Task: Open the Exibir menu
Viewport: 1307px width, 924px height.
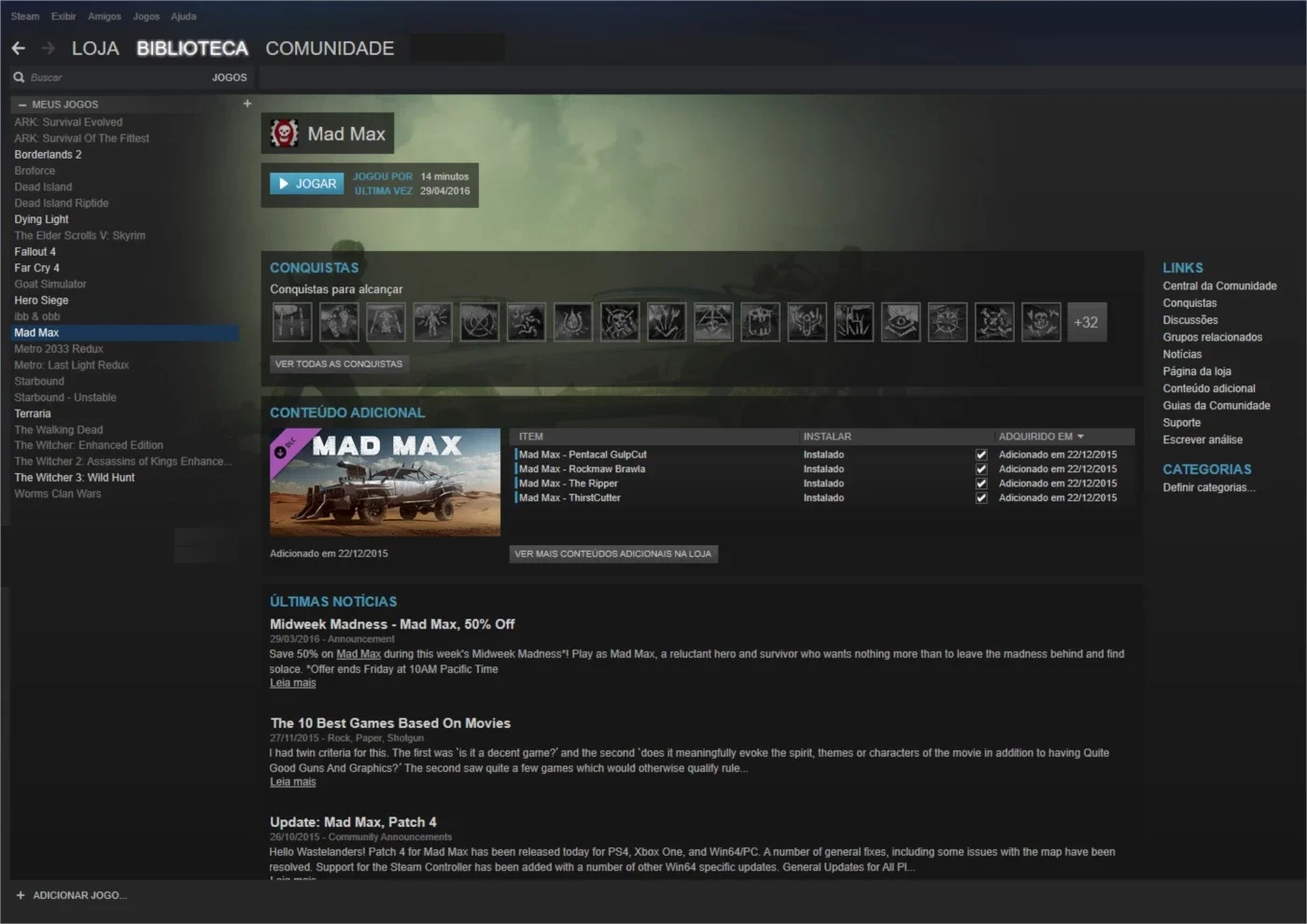Action: click(x=63, y=16)
